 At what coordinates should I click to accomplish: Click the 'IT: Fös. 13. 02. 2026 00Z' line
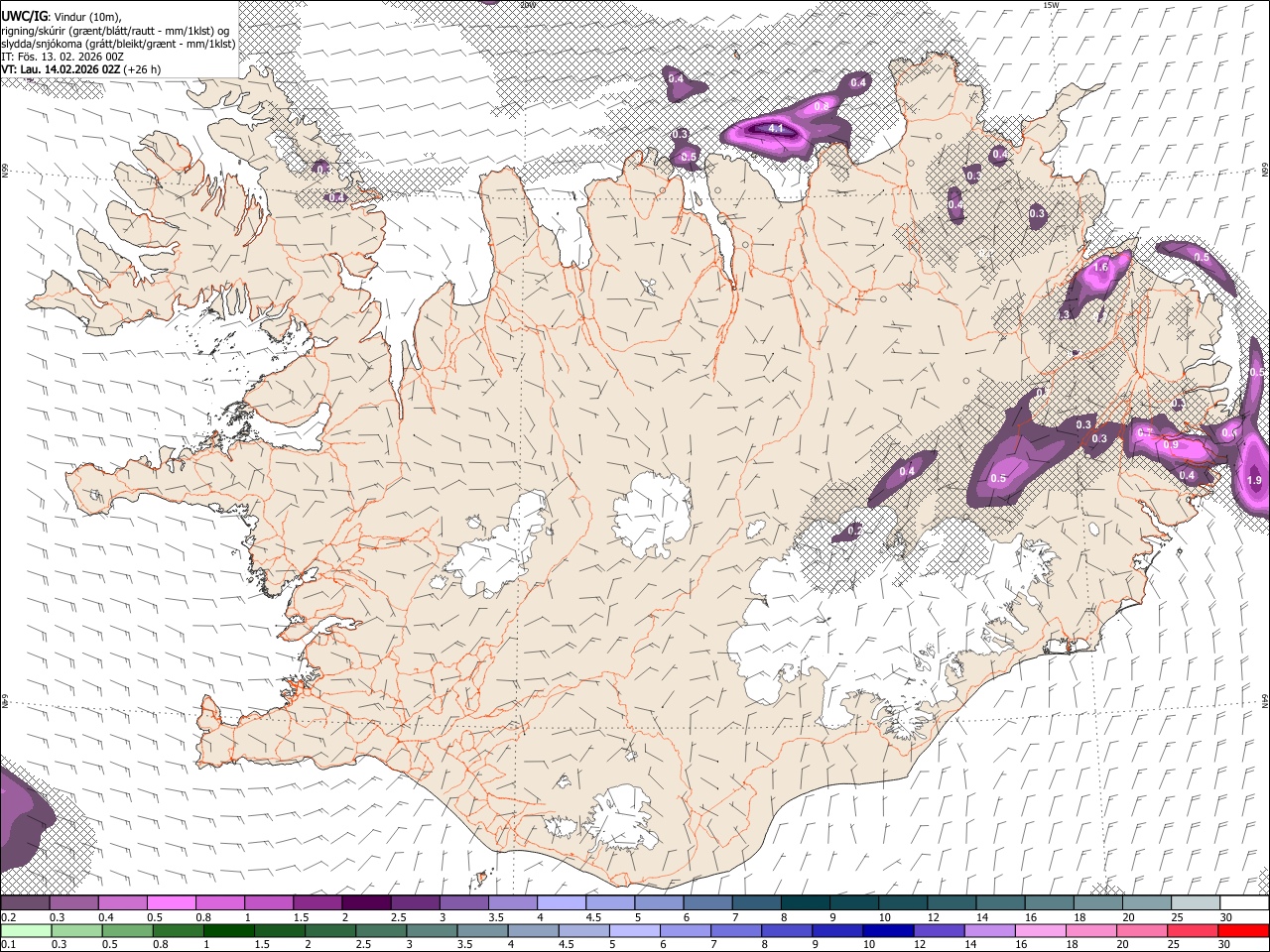[63, 57]
